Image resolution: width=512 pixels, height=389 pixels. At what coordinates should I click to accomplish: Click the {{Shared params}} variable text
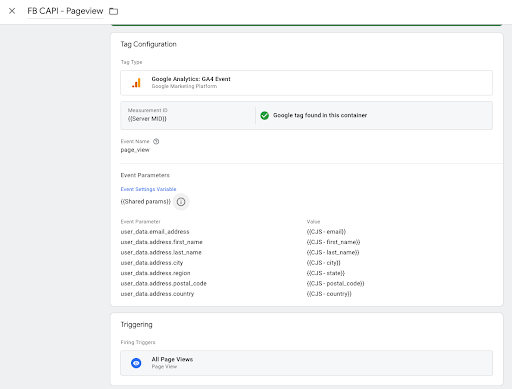[146, 202]
